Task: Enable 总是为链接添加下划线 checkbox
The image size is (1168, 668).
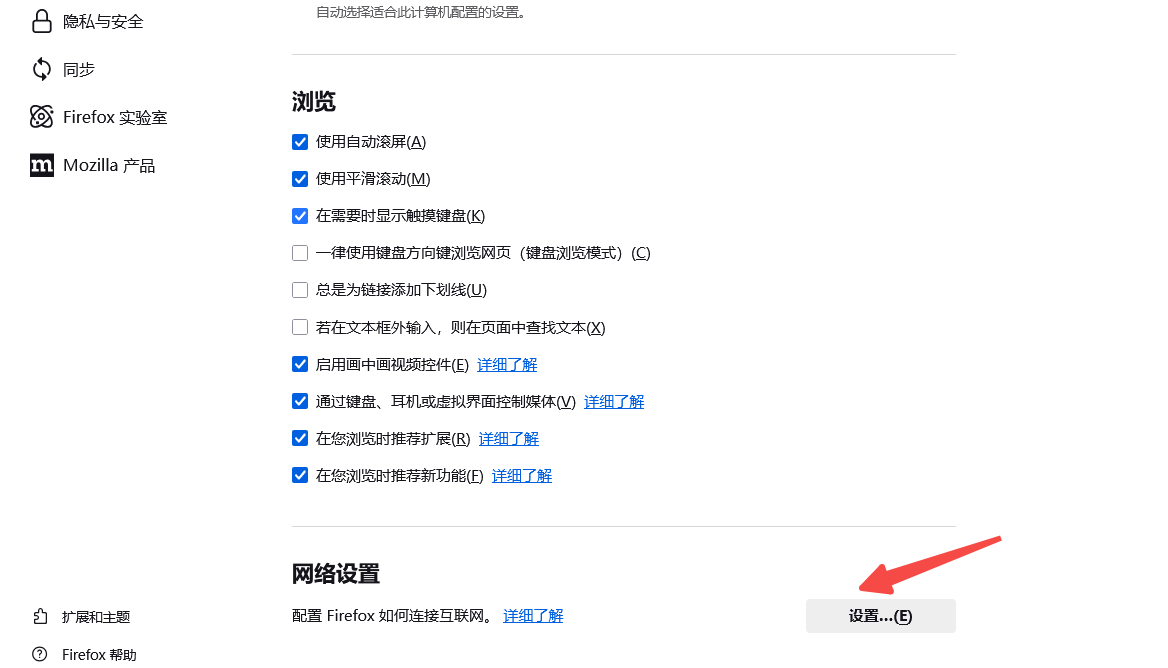Action: [300, 290]
